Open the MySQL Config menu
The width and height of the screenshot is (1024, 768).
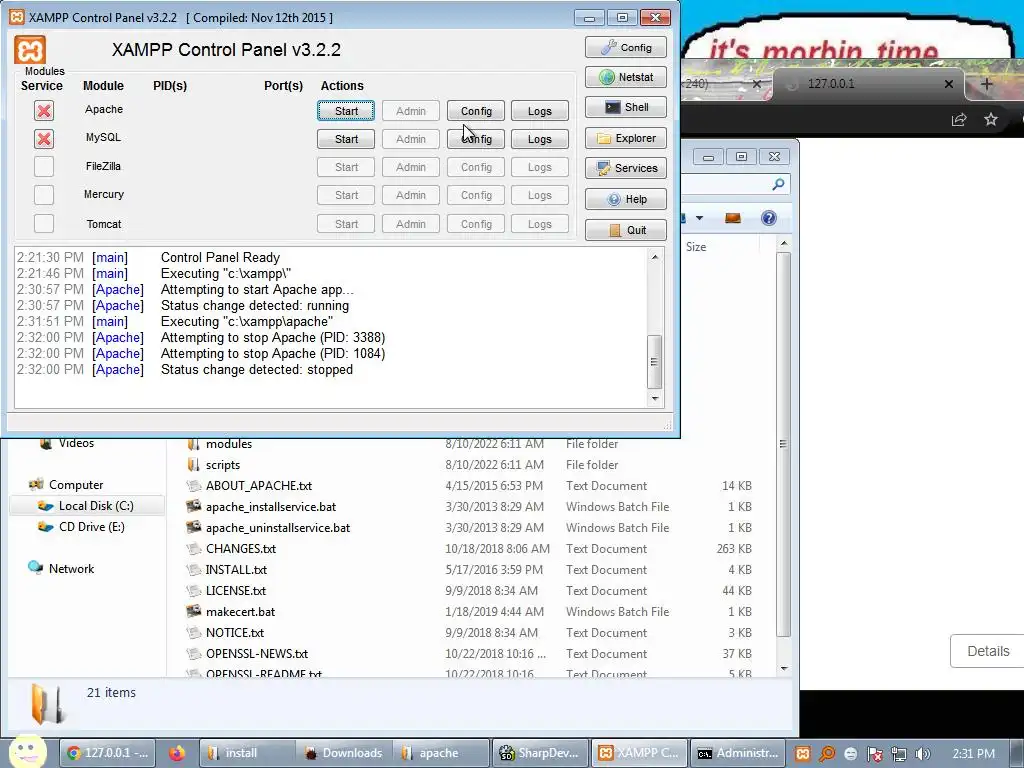pyautogui.click(x=476, y=139)
